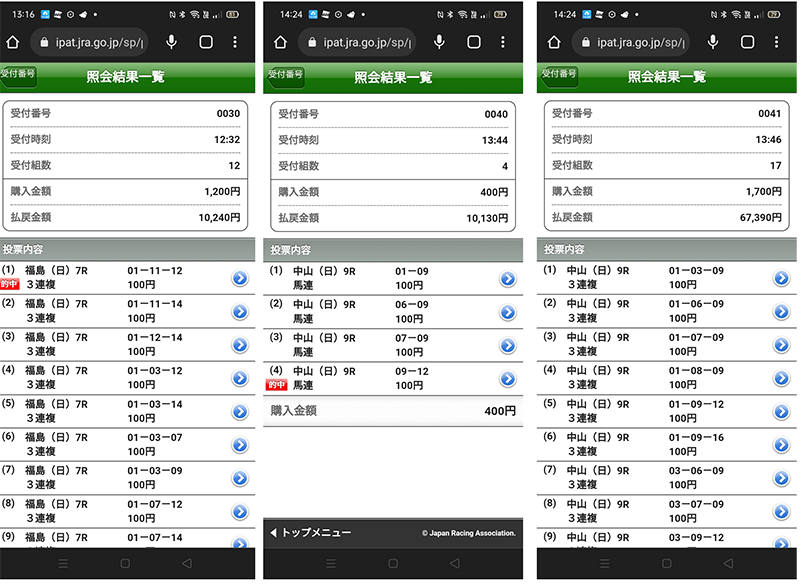This screenshot has width=800, height=588.
Task: Go to トップメニュー link
Action: coord(312,533)
